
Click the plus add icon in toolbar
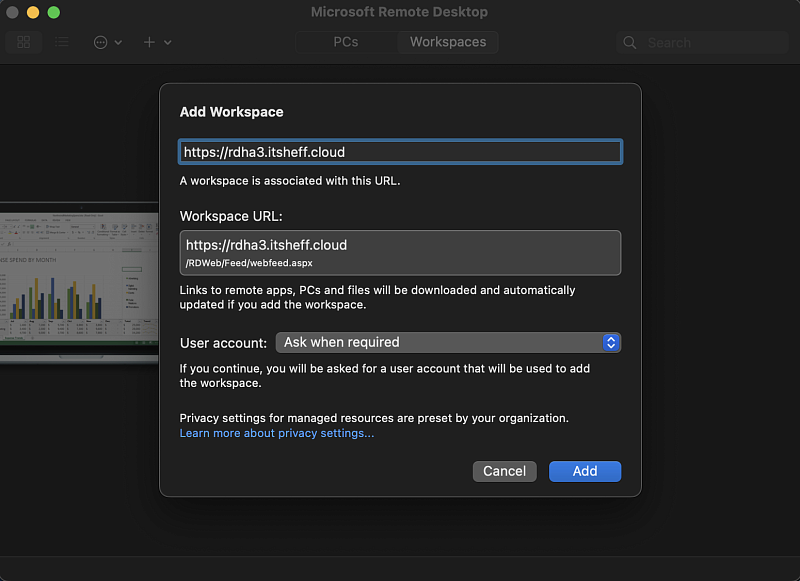pos(149,42)
